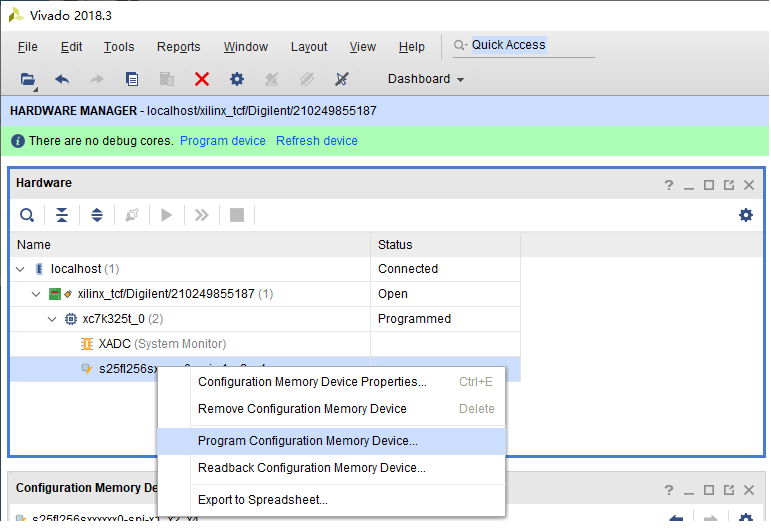Screen dimensions: 771x530
Task: Click the Redo arrow icon
Action: [x=97, y=79]
